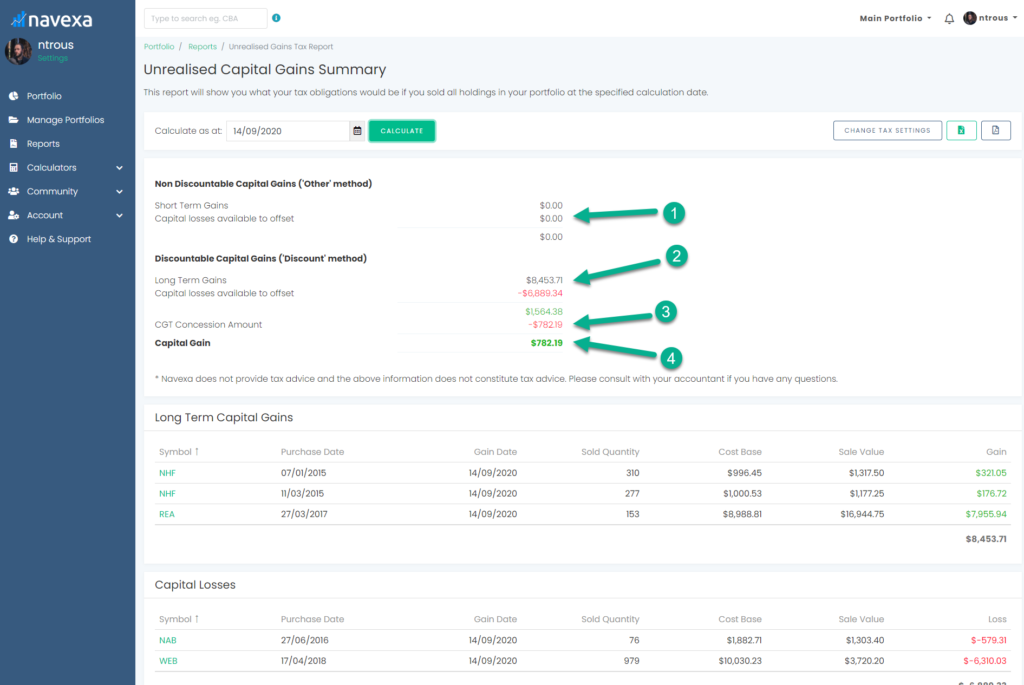The height and width of the screenshot is (685, 1024).
Task: Click Capital Gain total $782.19
Action: point(547,343)
